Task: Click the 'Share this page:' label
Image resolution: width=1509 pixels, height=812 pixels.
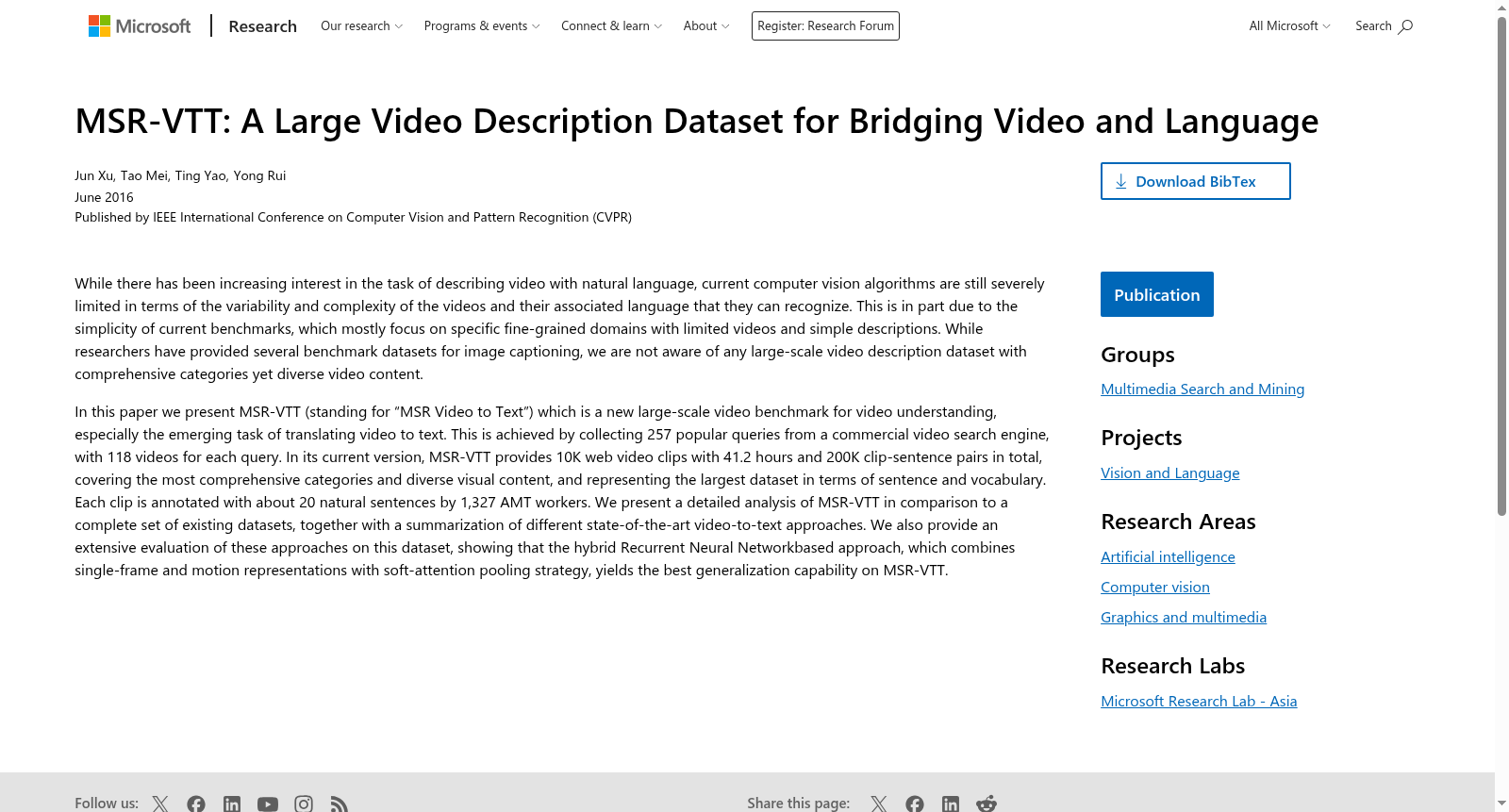Action: [x=798, y=804]
